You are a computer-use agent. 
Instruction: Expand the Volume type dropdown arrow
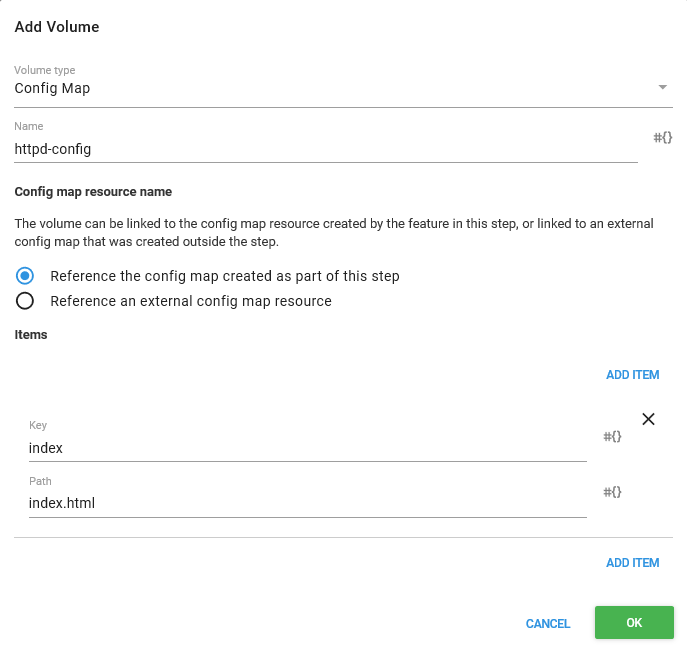click(x=662, y=88)
